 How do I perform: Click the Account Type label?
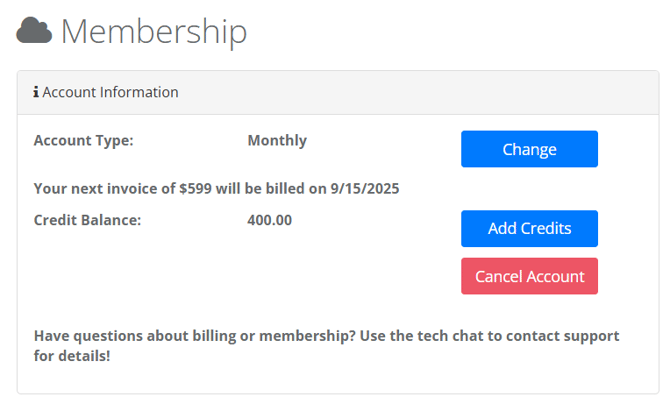tap(84, 140)
